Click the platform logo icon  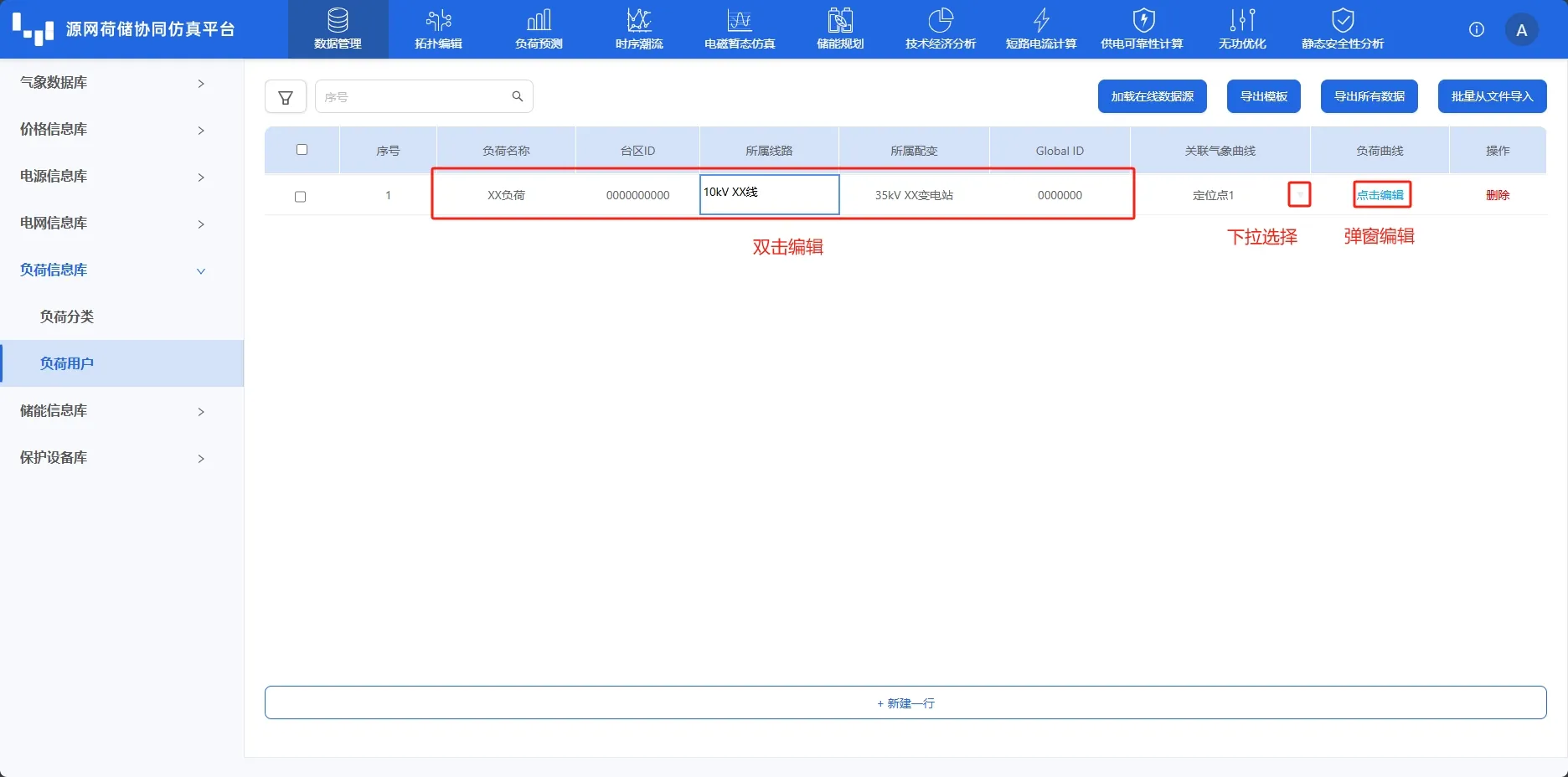33,28
